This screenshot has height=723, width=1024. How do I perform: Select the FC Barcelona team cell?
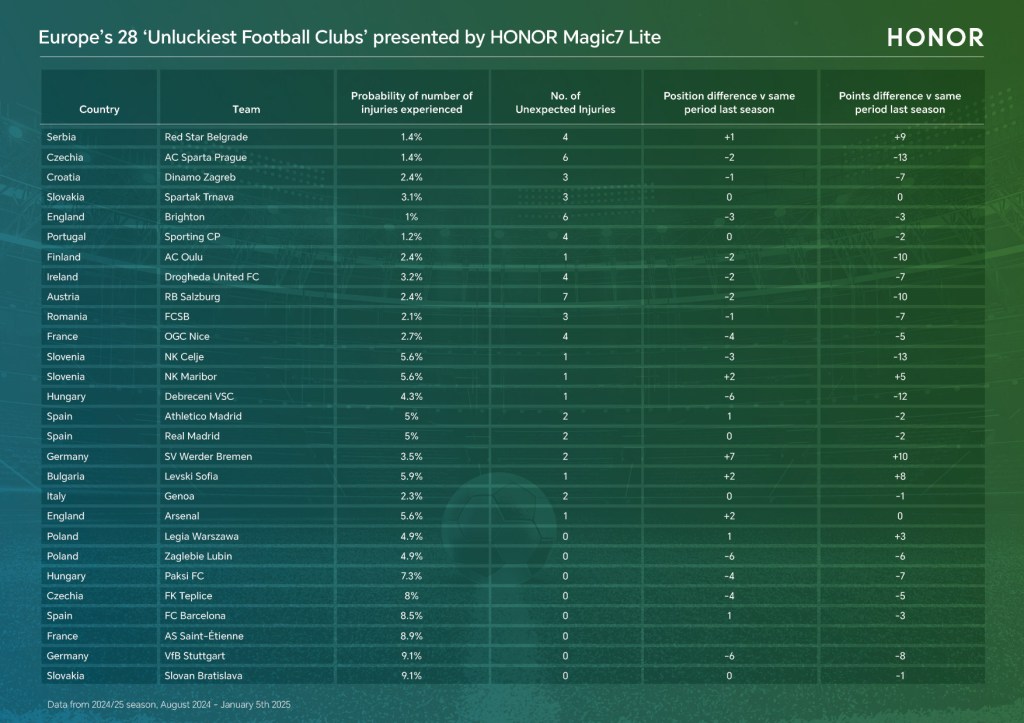pyautogui.click(x=195, y=617)
